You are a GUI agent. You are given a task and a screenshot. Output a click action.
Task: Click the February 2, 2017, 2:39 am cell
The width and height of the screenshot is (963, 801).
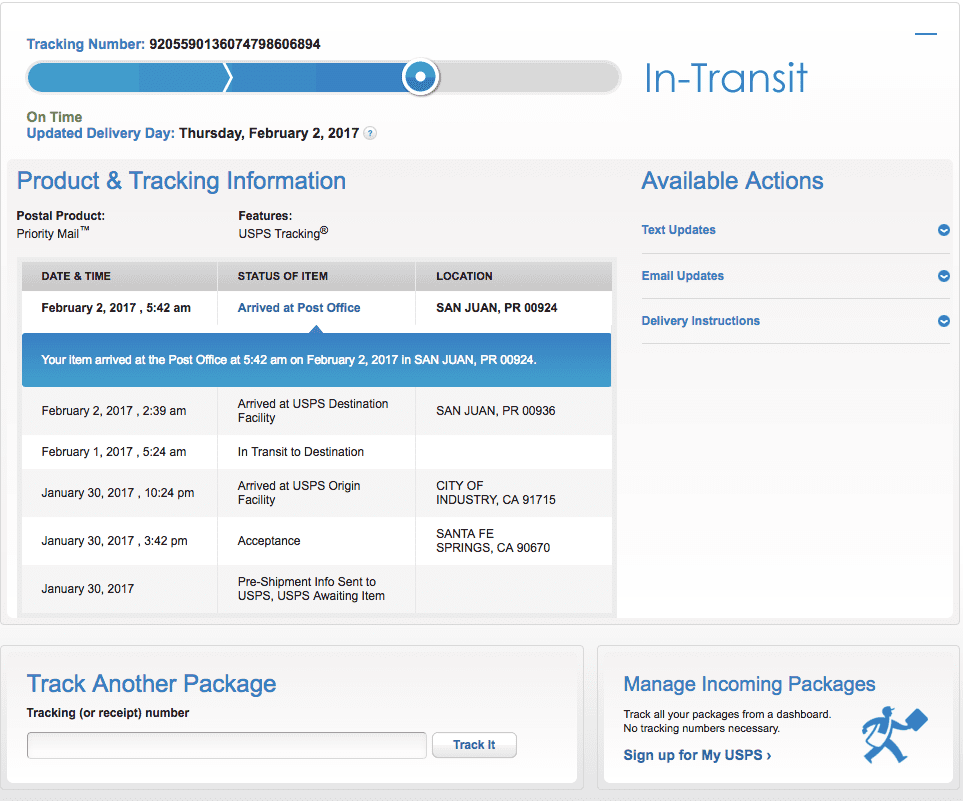114,411
